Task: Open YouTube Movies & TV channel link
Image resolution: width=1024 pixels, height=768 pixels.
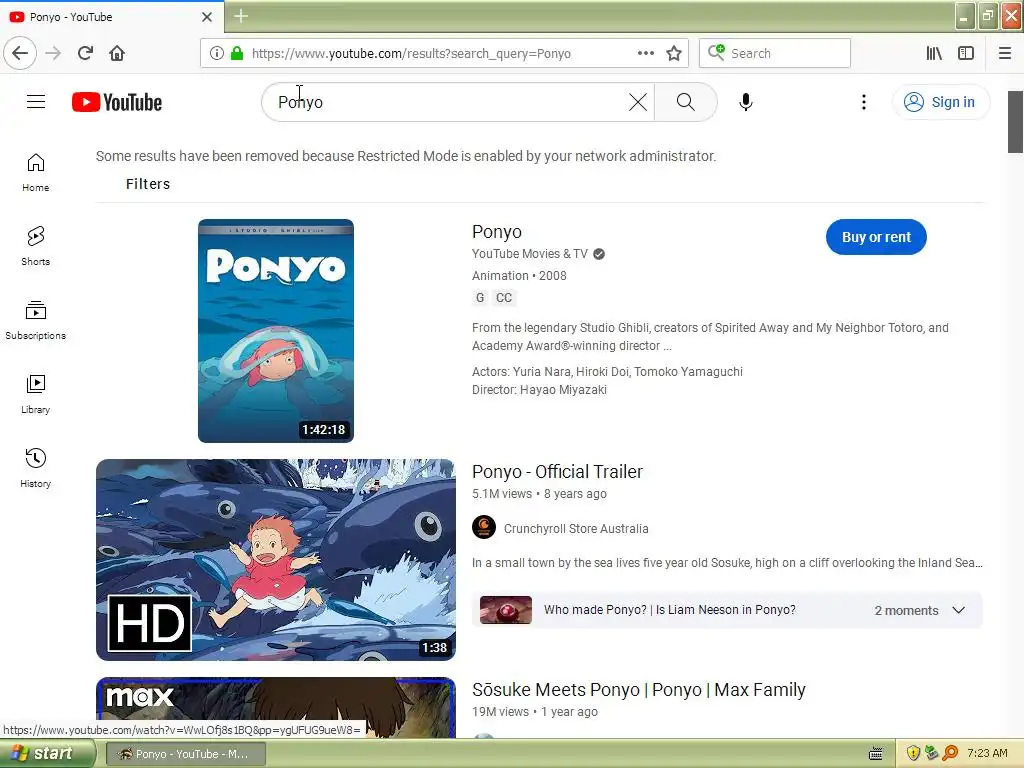Action: click(x=530, y=253)
